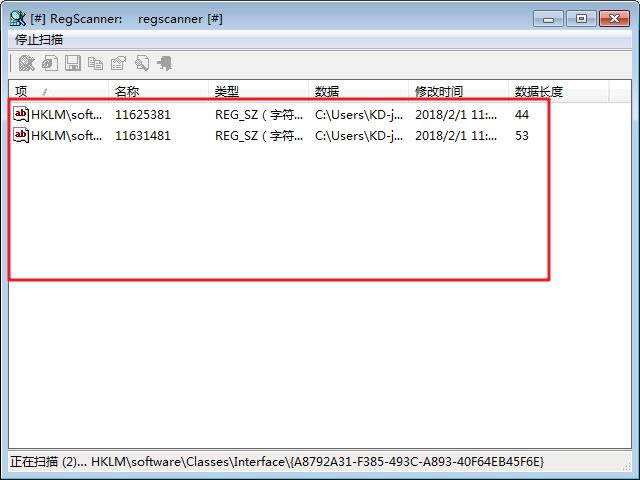This screenshot has width=640, height=480.
Task: Click the open in RegEdit toolbar icon
Action: pos(49,63)
